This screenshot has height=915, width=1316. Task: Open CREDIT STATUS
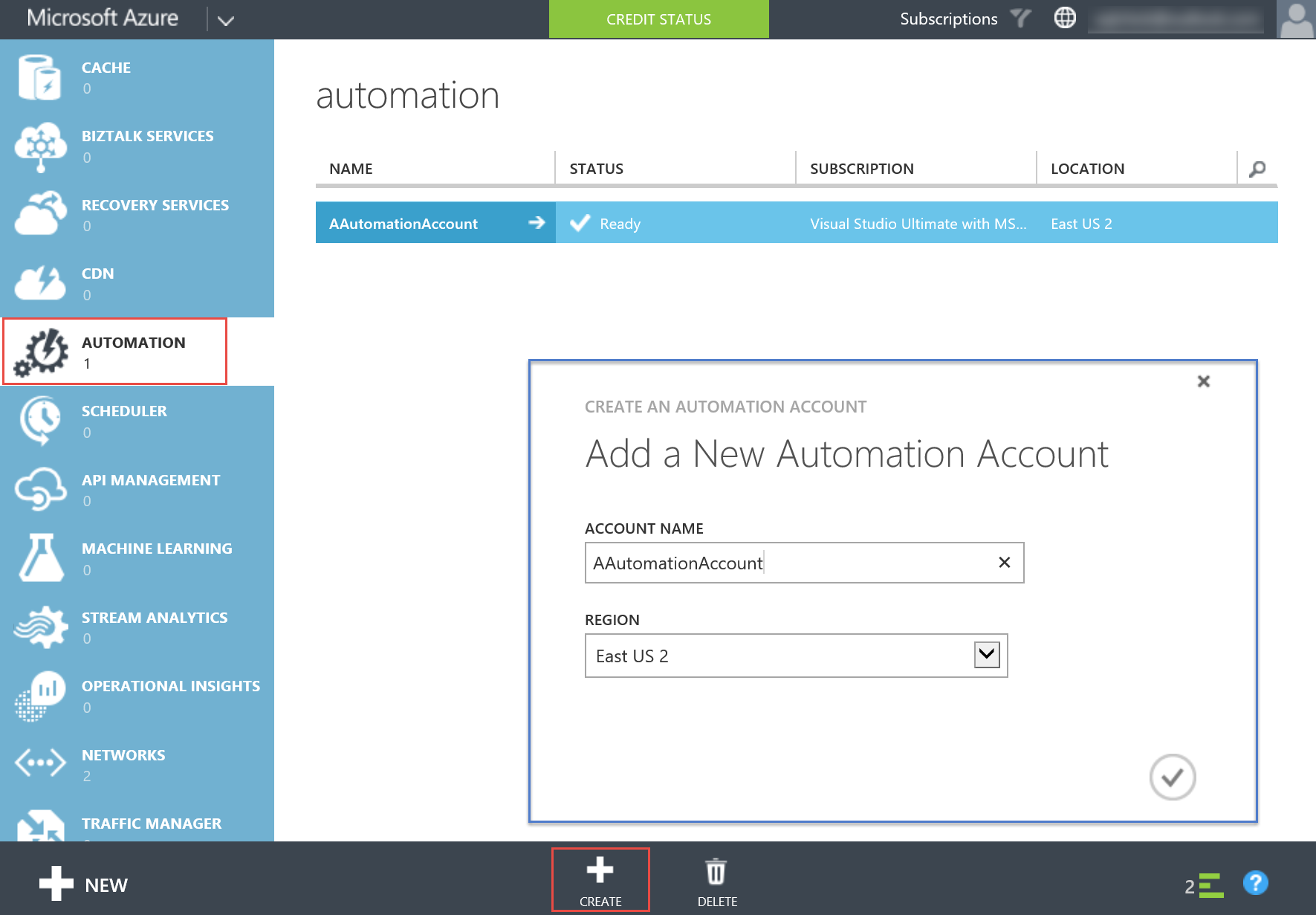(659, 19)
